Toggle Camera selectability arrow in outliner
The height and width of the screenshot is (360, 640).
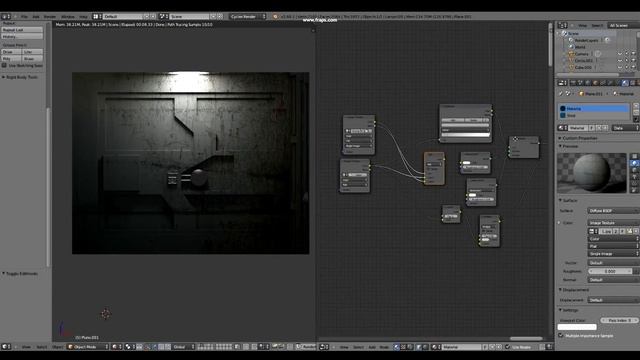coord(627,54)
